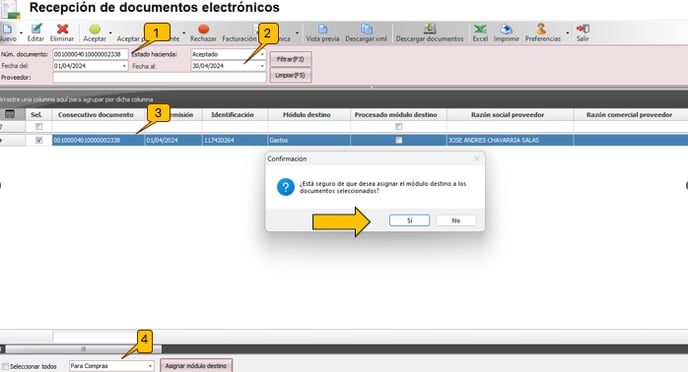Click the Descargar xml icon
Viewport: 688px width, 372px height.
click(x=366, y=29)
